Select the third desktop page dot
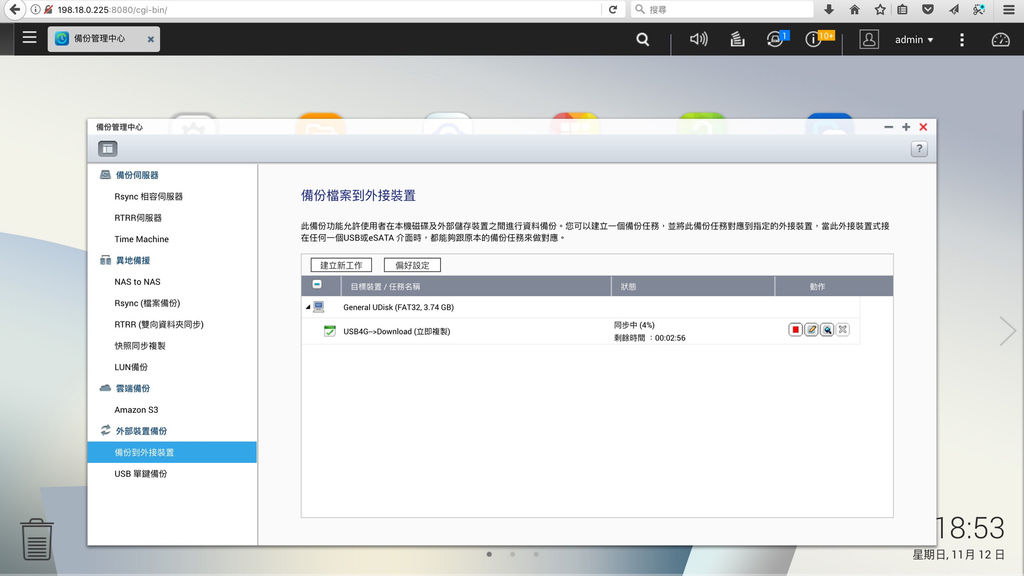The image size is (1024, 576). pos(536,554)
